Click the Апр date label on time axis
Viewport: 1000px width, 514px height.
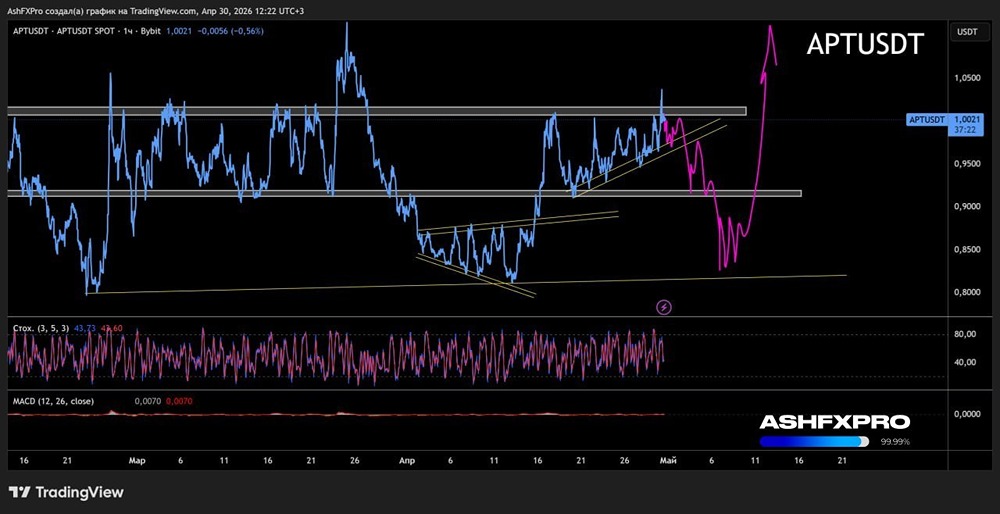[407, 461]
